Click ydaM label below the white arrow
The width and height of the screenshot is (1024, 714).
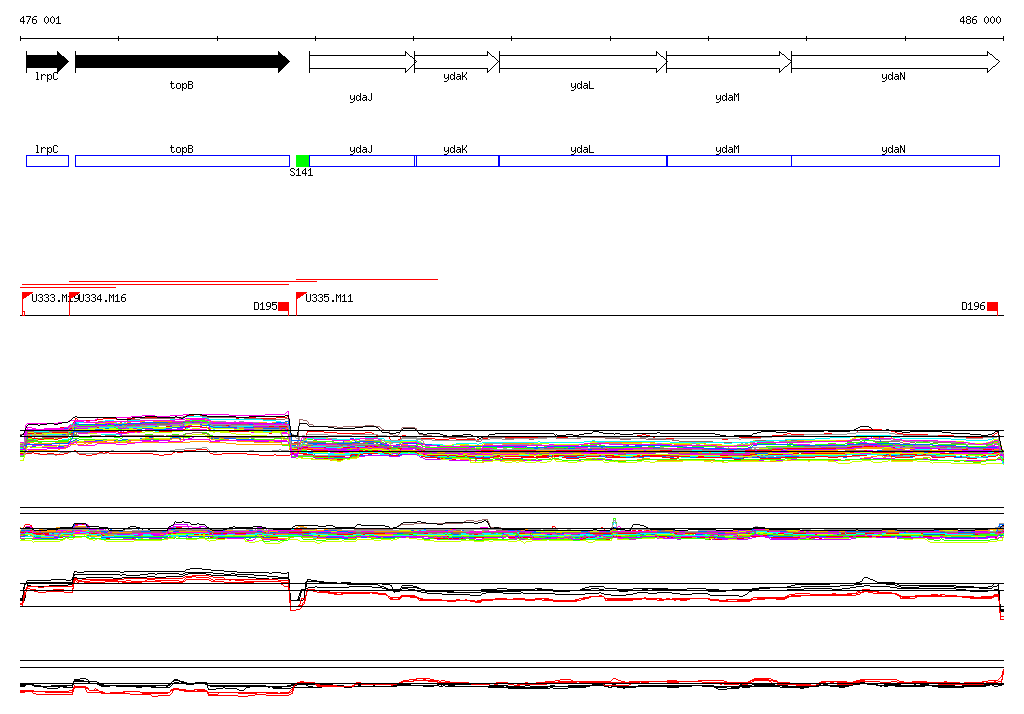(728, 97)
